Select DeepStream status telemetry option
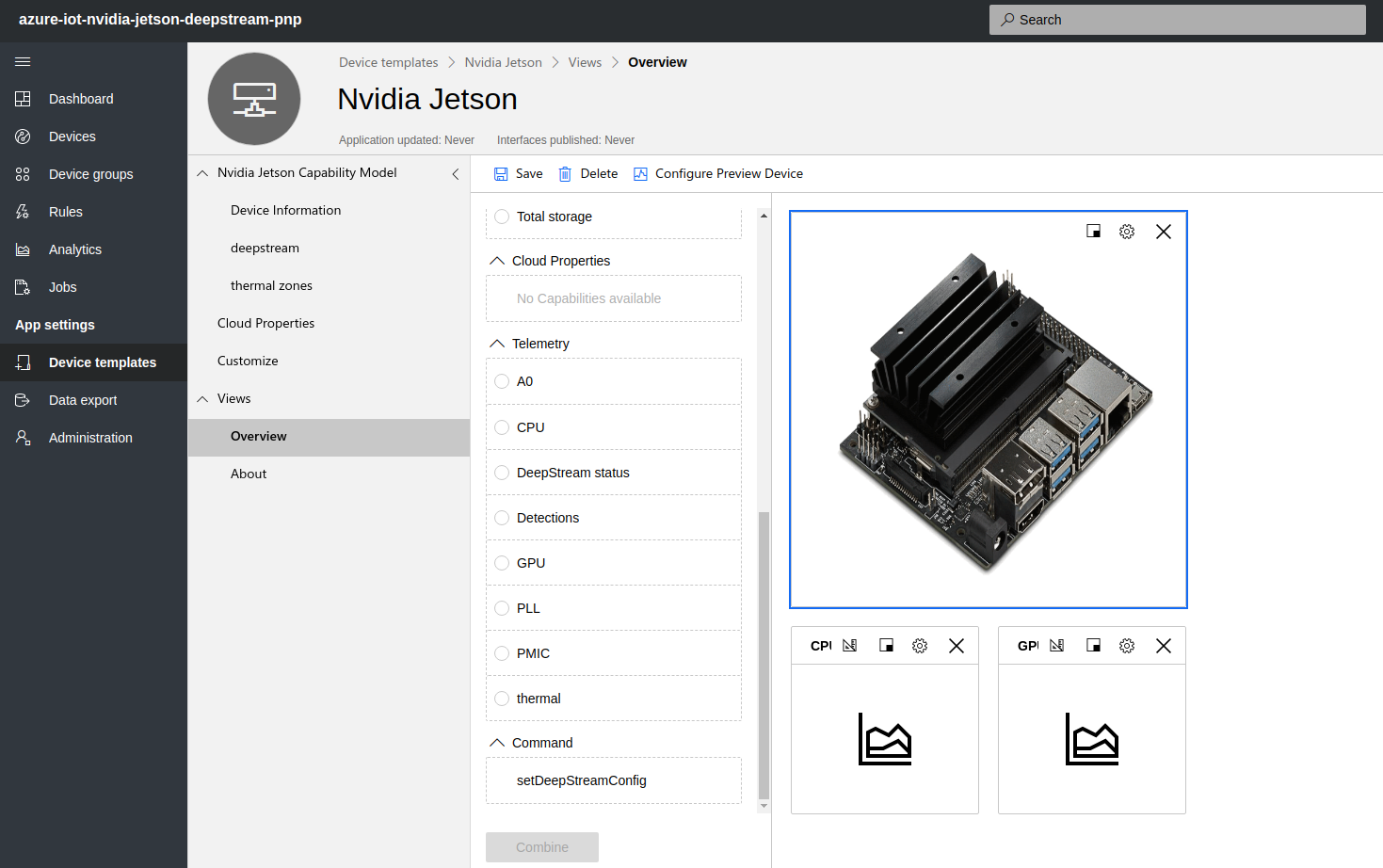1383x868 pixels. (x=502, y=473)
